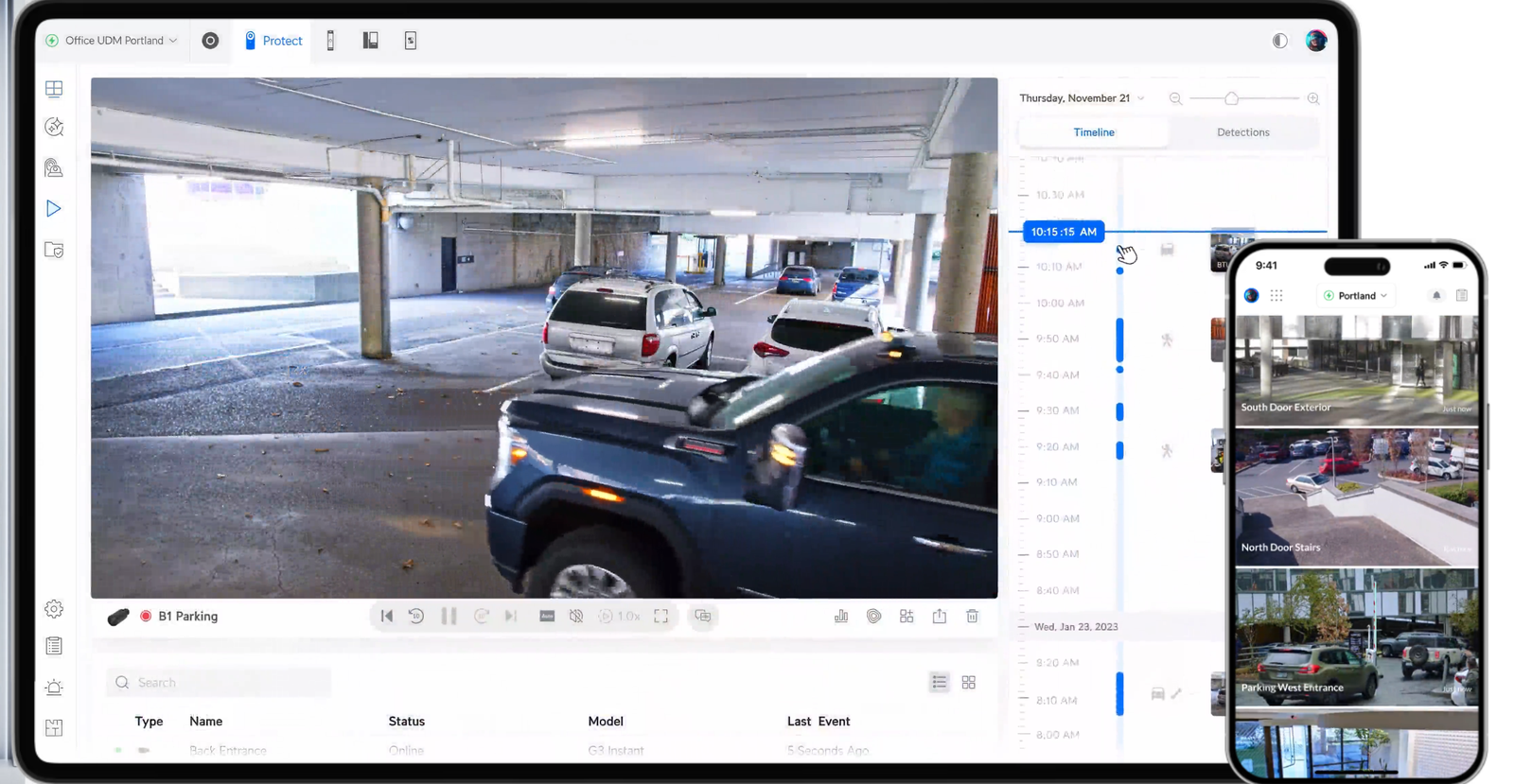Viewport: 1514px width, 784px height.
Task: Click the timeline zoom slider handle
Action: [1231, 98]
